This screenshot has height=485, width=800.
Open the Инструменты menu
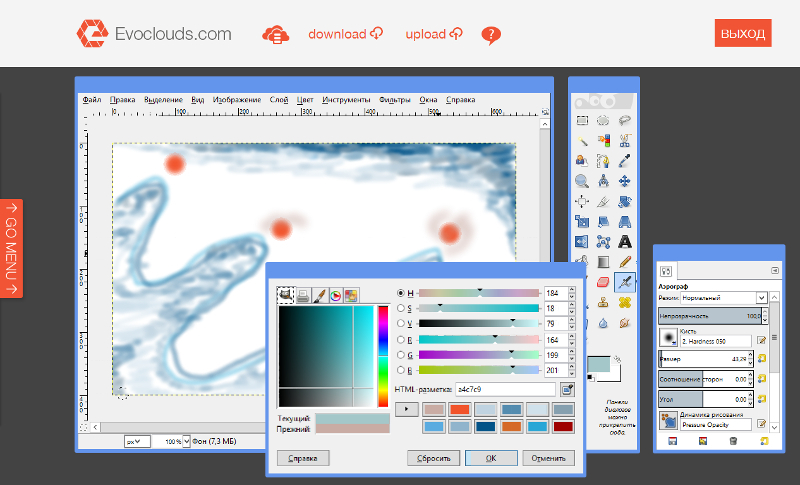(x=346, y=99)
